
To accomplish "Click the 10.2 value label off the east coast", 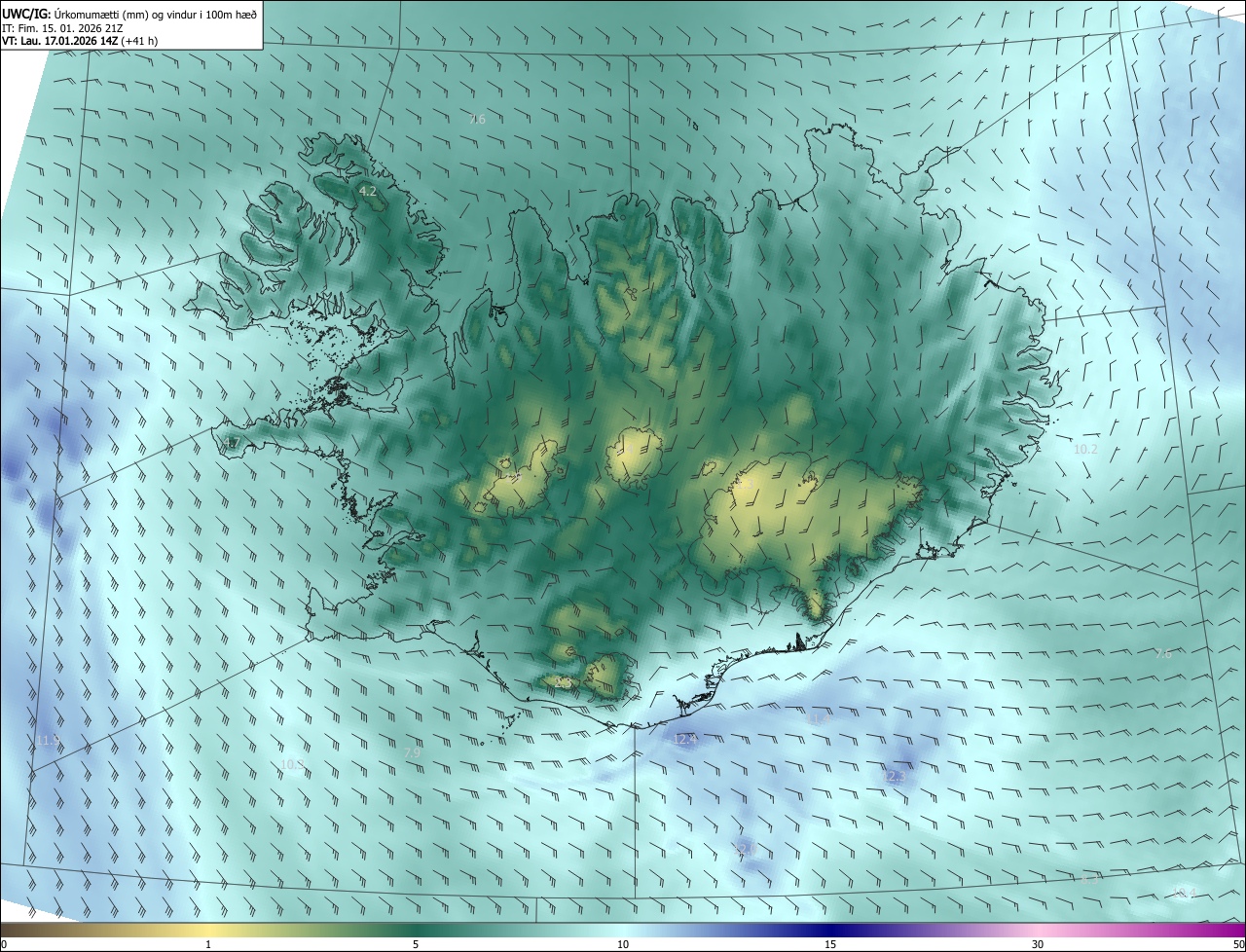I will (x=1085, y=450).
